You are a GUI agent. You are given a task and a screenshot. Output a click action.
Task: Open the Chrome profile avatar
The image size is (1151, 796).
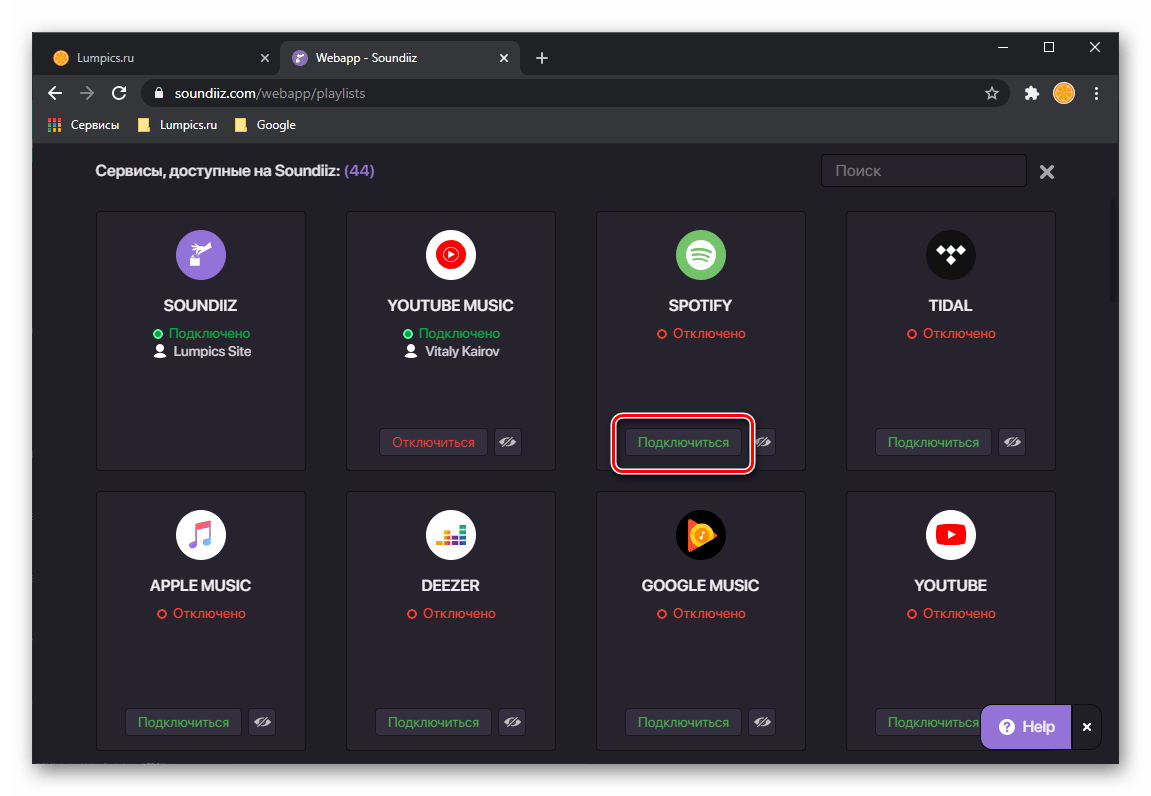tap(1064, 93)
